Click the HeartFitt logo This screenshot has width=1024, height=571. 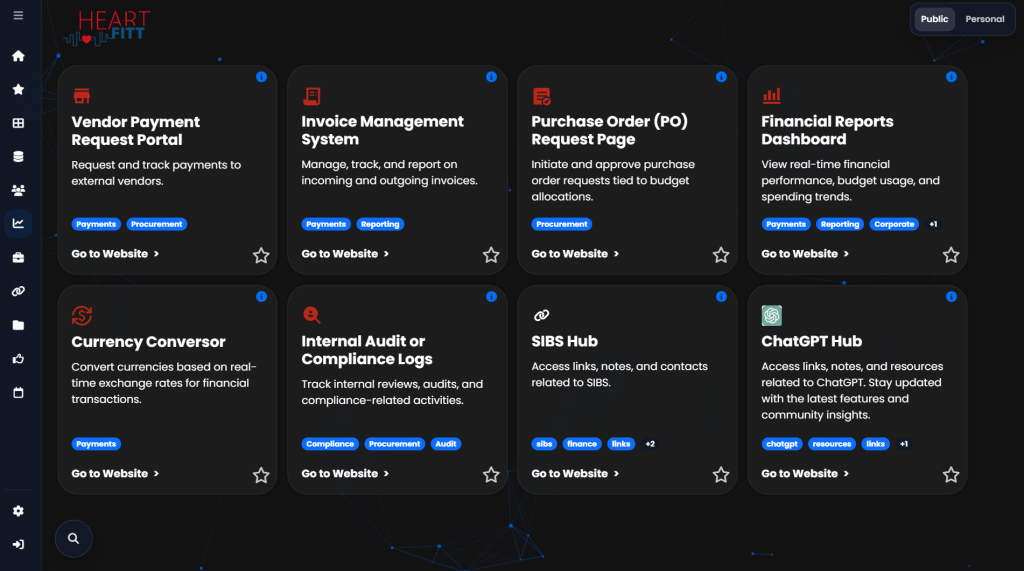108,28
